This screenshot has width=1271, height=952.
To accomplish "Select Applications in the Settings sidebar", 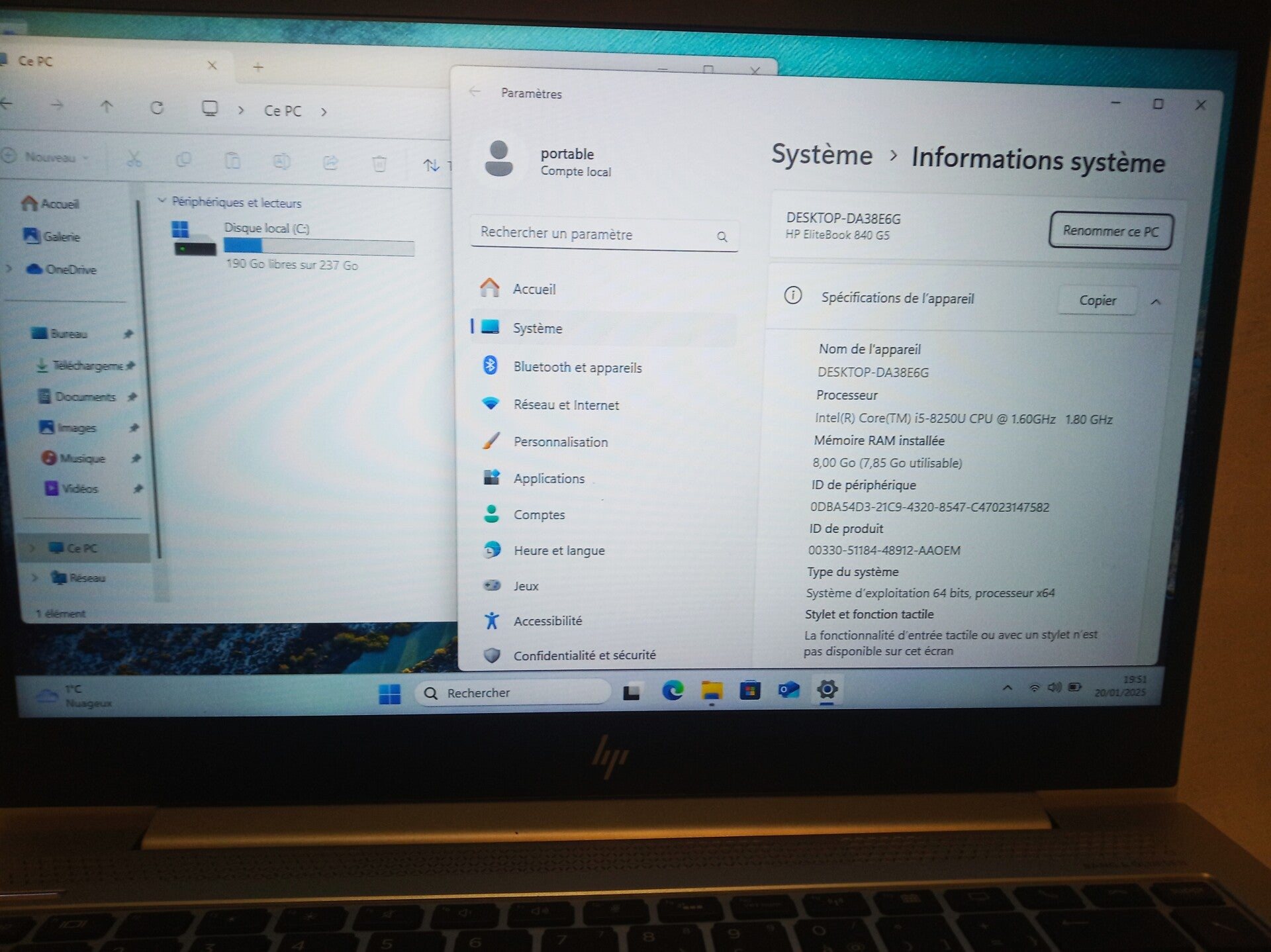I will (549, 479).
